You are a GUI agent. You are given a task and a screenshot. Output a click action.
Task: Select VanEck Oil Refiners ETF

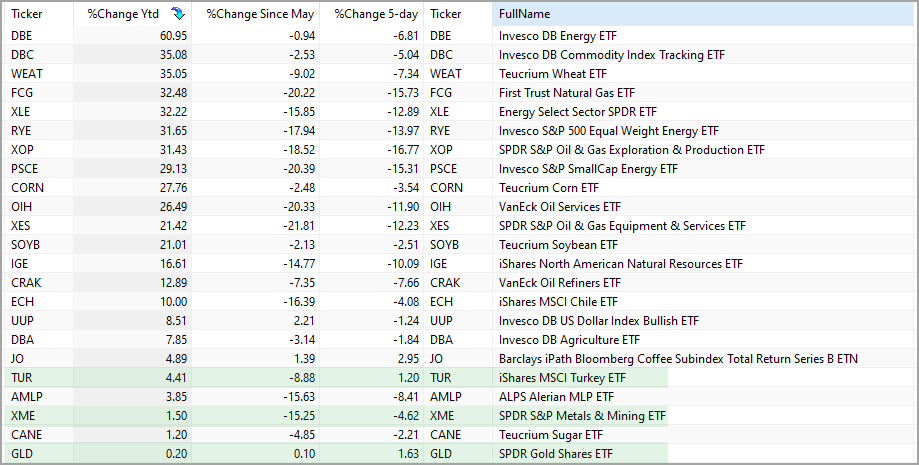pos(560,283)
